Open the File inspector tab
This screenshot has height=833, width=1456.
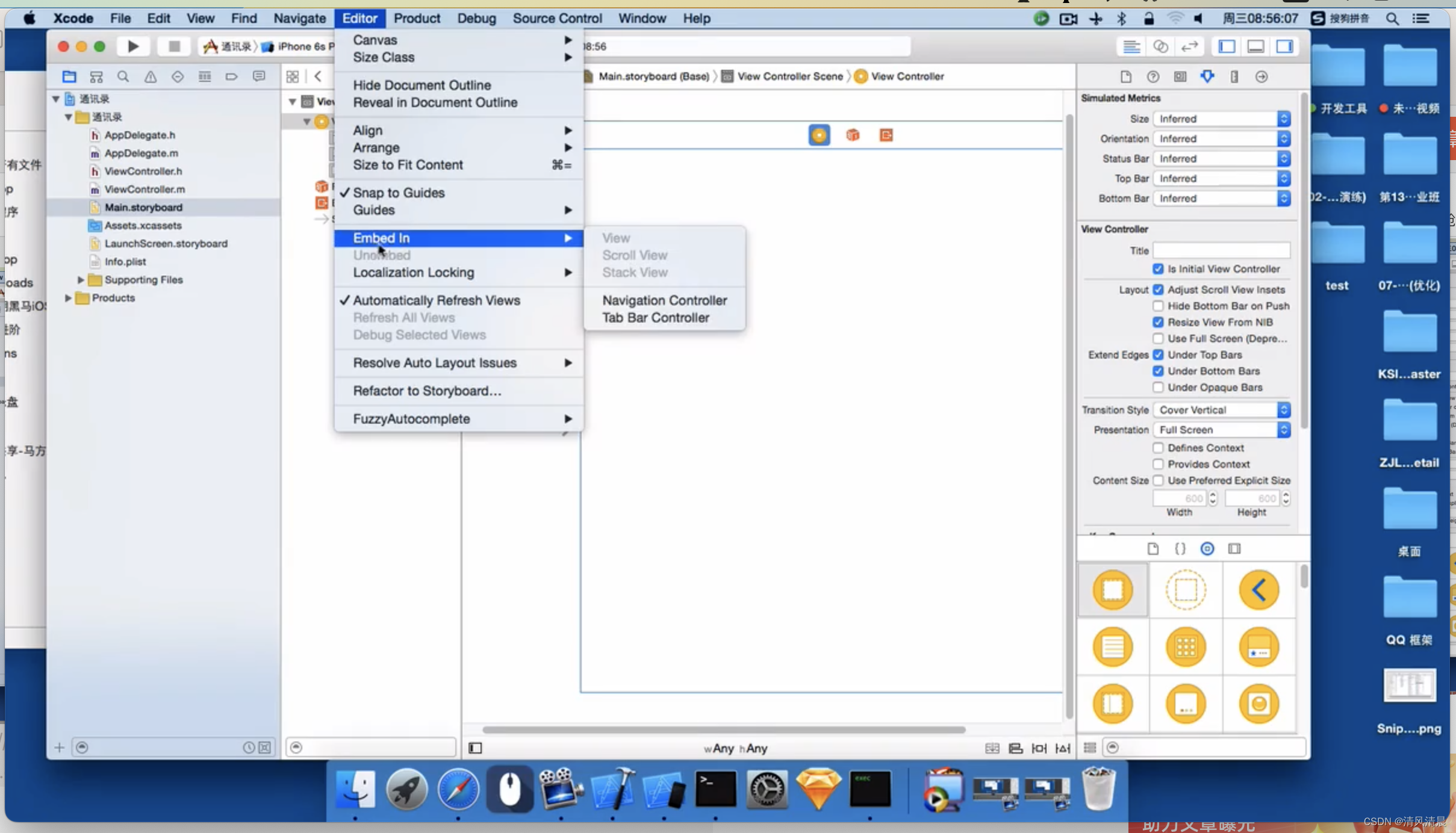coord(1125,76)
